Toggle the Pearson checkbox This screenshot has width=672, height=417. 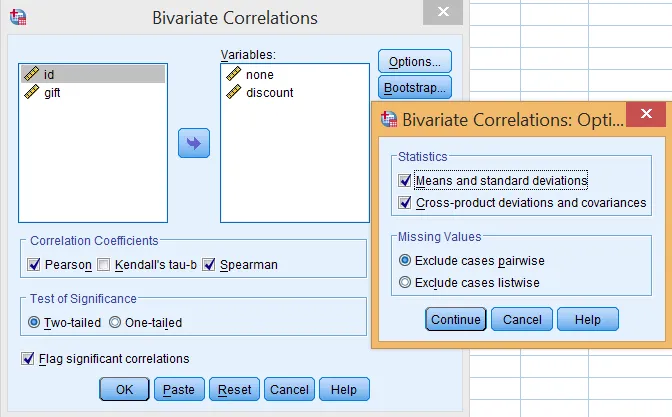pos(33,264)
